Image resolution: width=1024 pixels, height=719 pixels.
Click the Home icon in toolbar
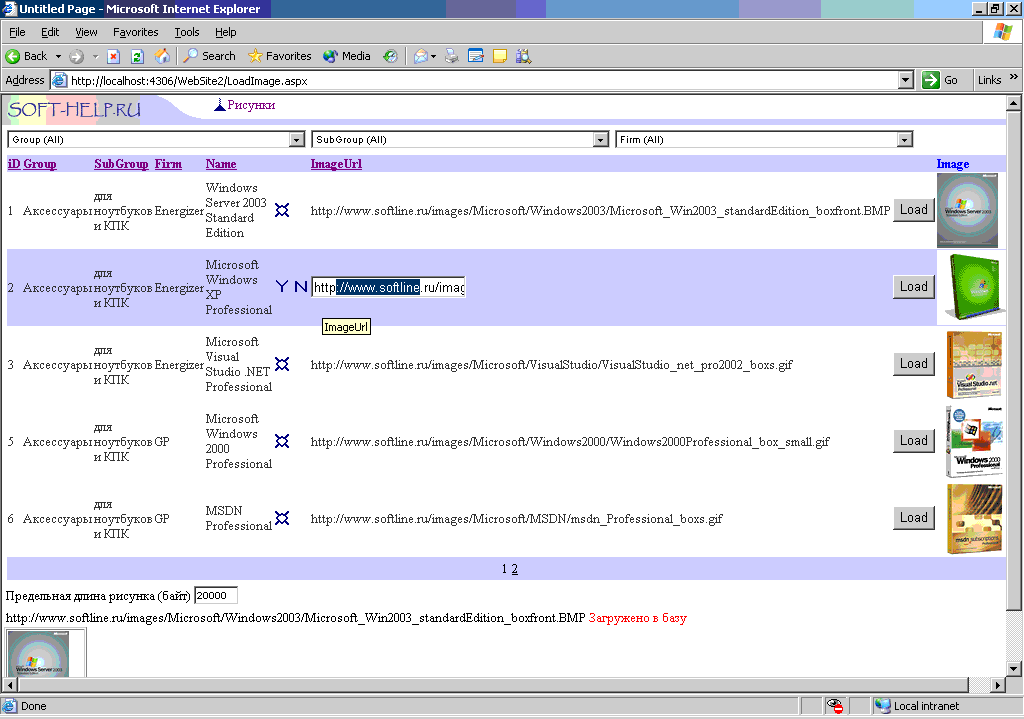pos(162,56)
